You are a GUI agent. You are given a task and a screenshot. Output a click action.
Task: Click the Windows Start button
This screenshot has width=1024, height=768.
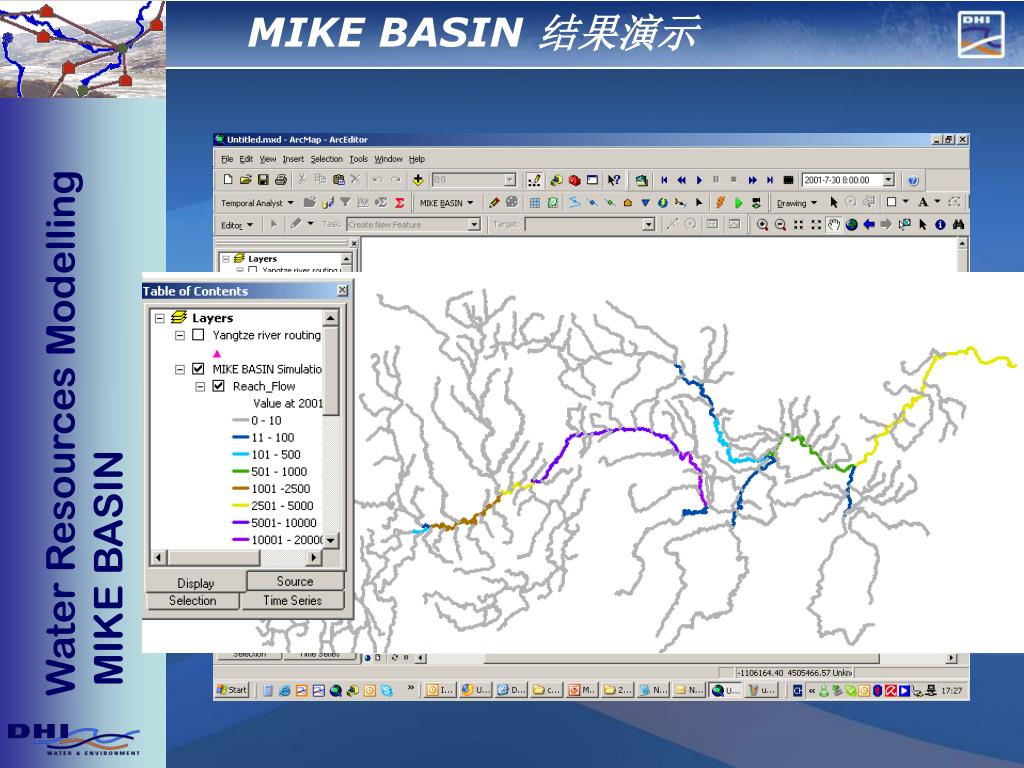click(x=232, y=690)
